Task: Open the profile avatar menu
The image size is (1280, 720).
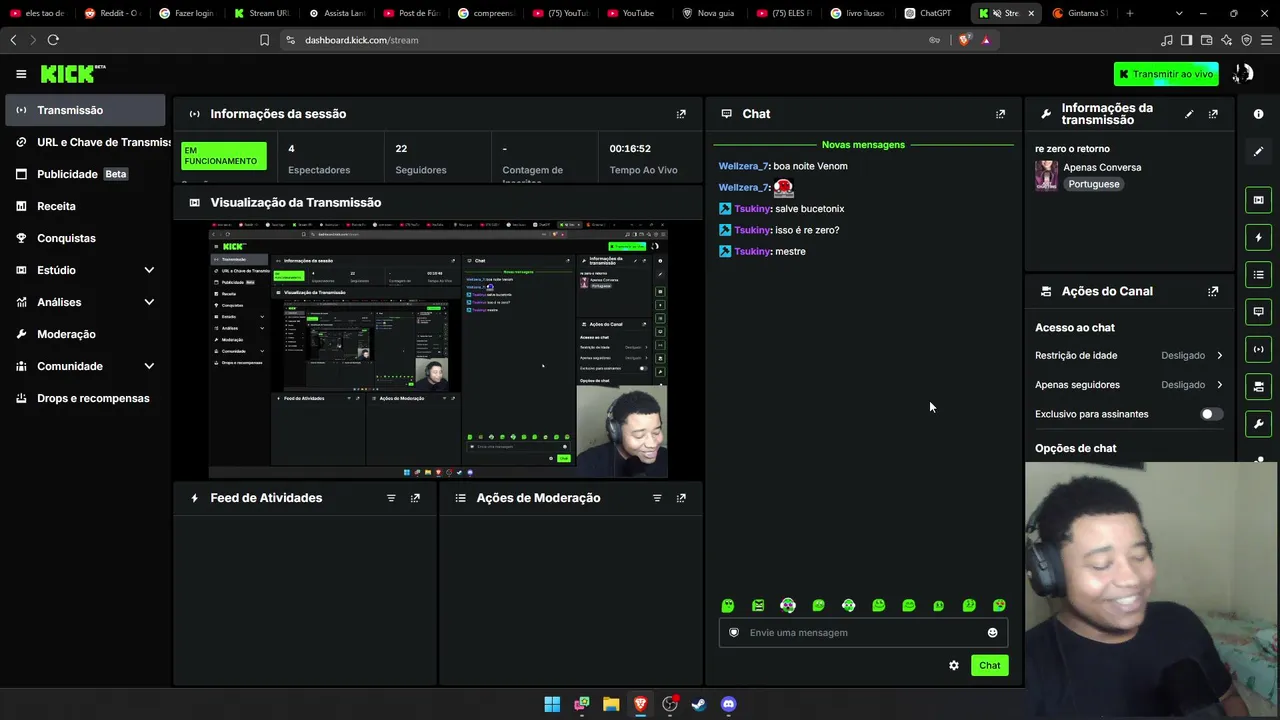Action: point(1243,74)
